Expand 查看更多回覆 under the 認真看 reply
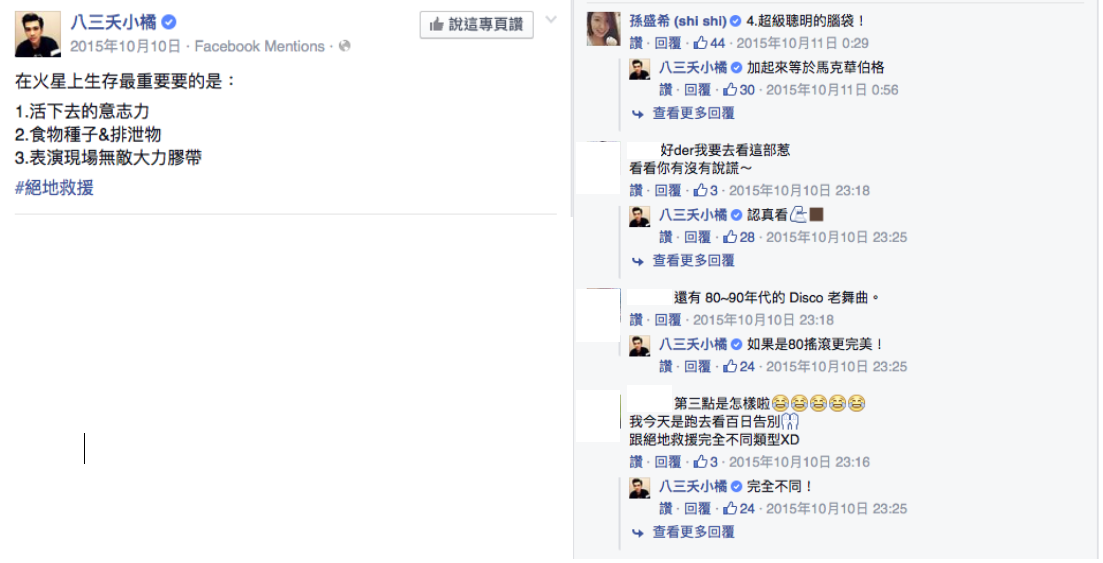The image size is (1103, 563). pos(693,261)
